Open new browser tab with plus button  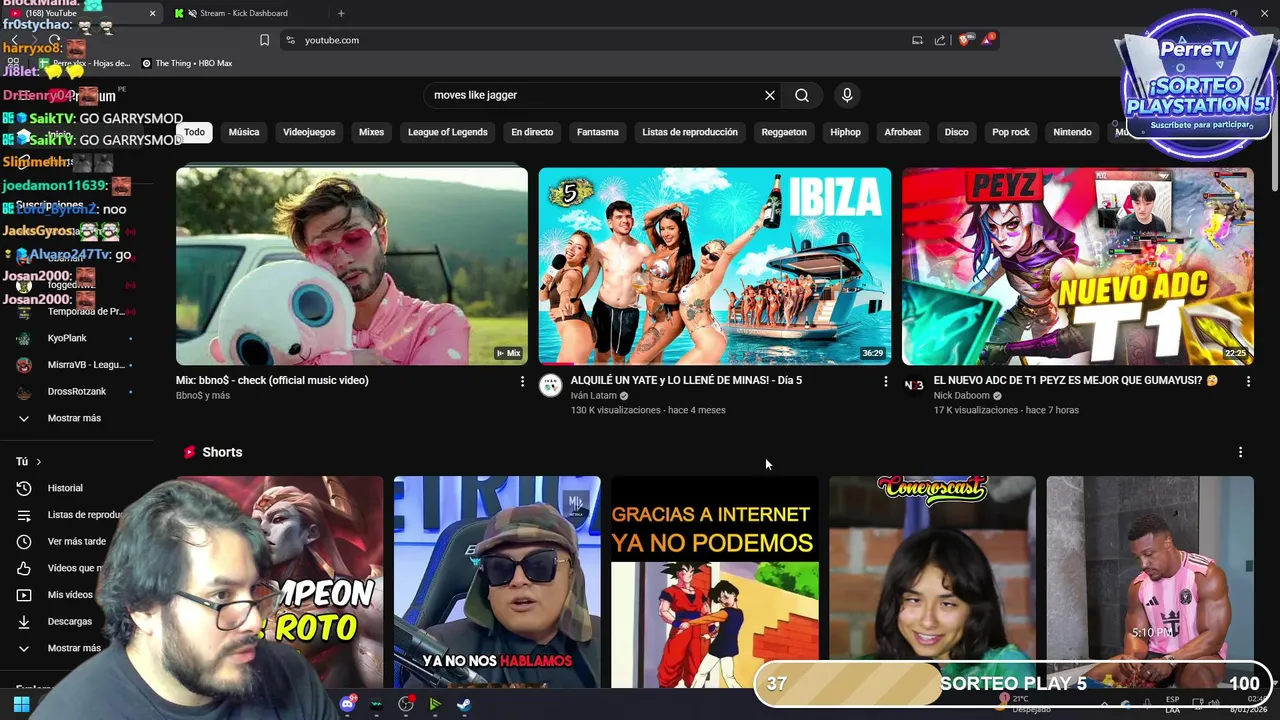341,13
